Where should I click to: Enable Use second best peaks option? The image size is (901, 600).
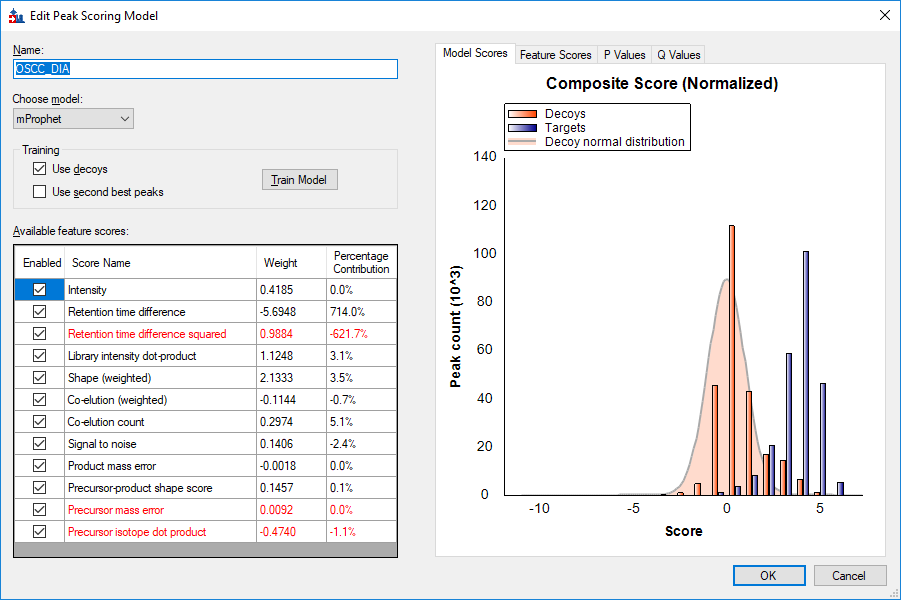(40, 191)
